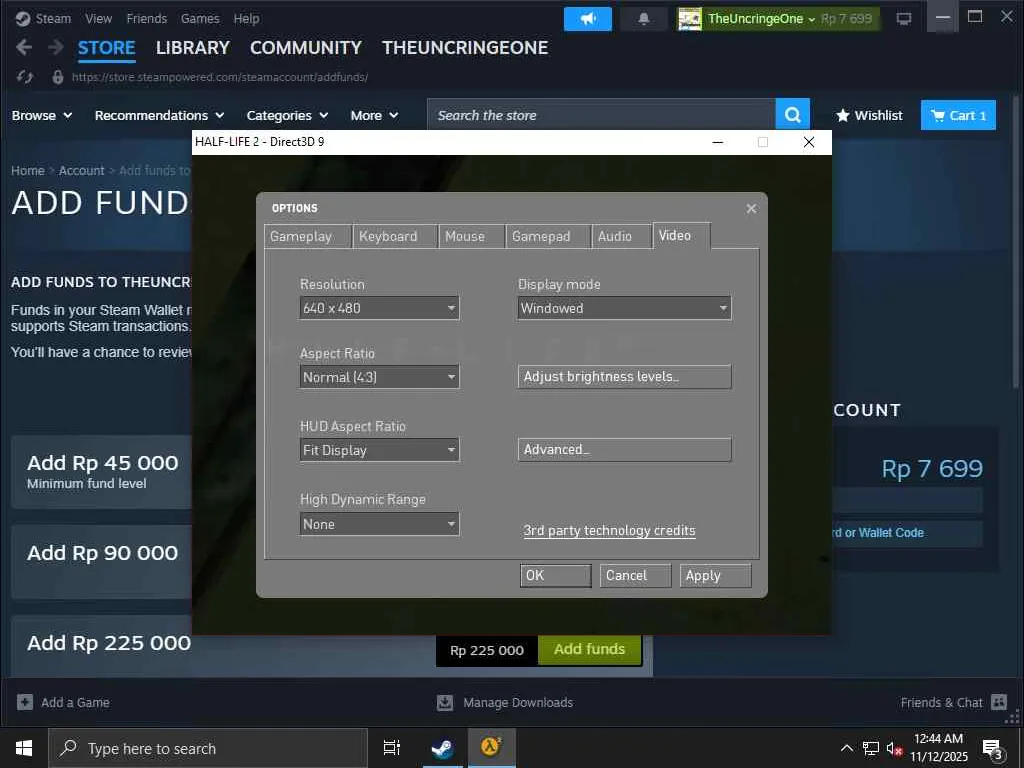Open the Windows Start menu
Viewport: 1024px width, 768px height.
[24, 748]
